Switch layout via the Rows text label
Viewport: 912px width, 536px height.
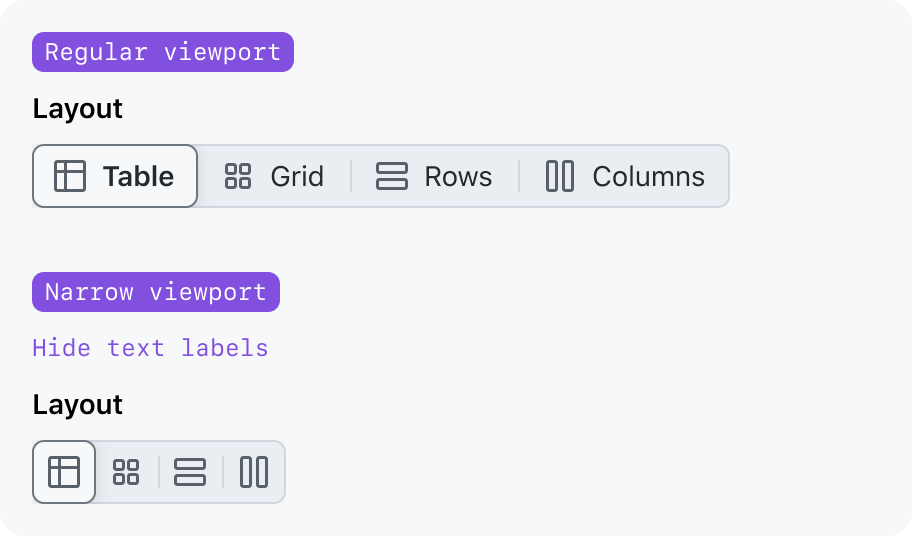(x=458, y=176)
